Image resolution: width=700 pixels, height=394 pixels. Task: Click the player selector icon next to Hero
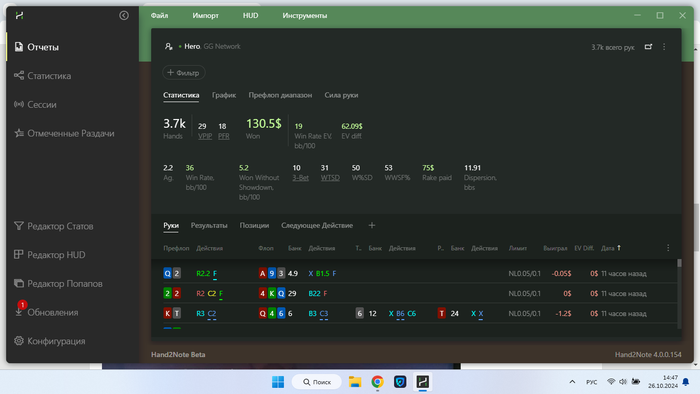[168, 46]
